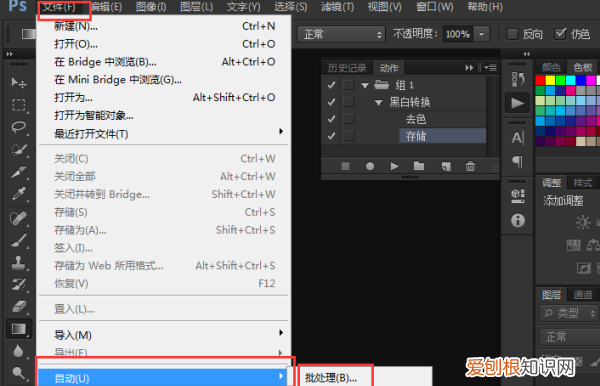Open the layer 类型 filter dropdown
This screenshot has height=386, width=600.
point(569,313)
